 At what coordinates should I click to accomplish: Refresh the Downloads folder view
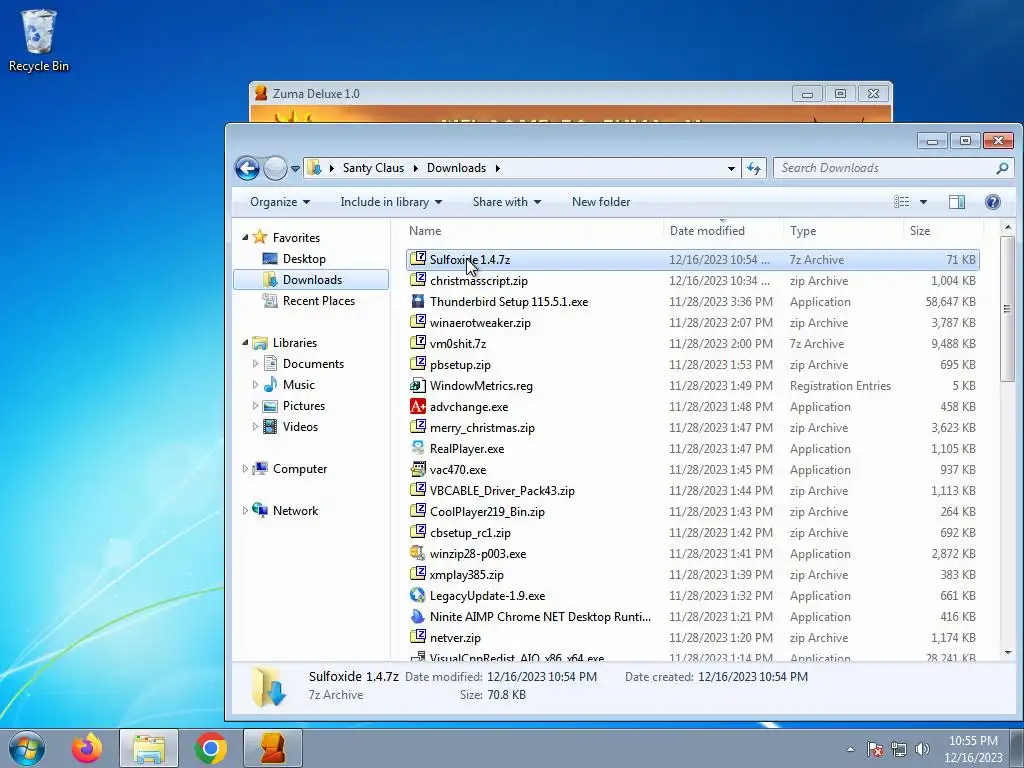pyautogui.click(x=754, y=168)
